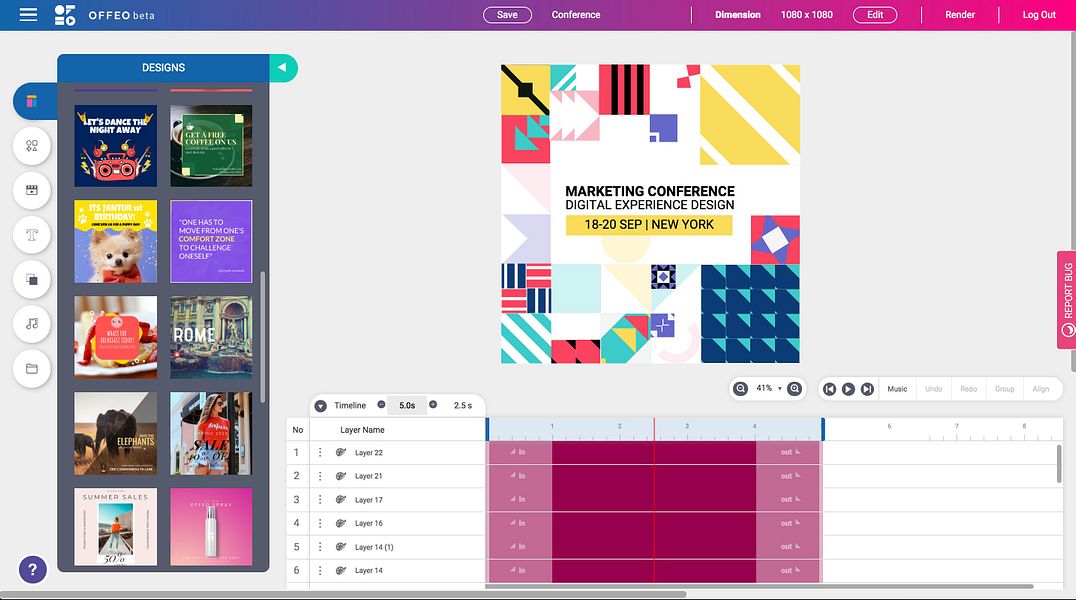
Task: Open options dots for Layer 21
Action: tap(320, 476)
